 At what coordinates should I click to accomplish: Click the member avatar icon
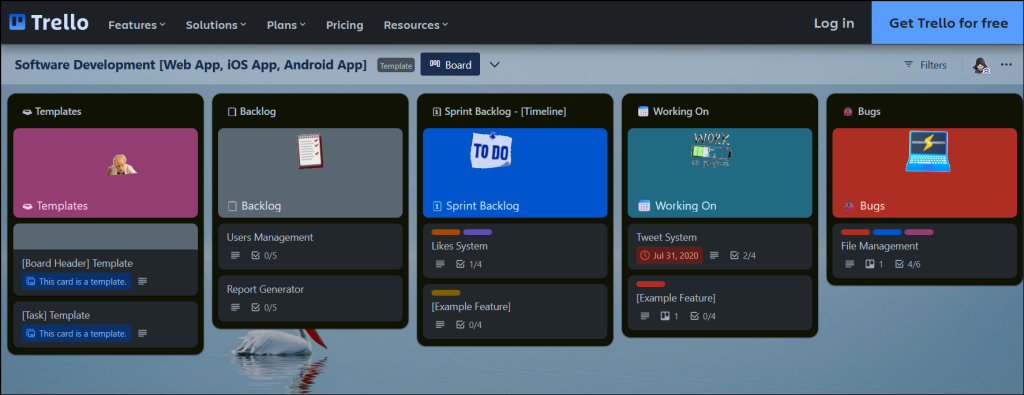pos(981,65)
